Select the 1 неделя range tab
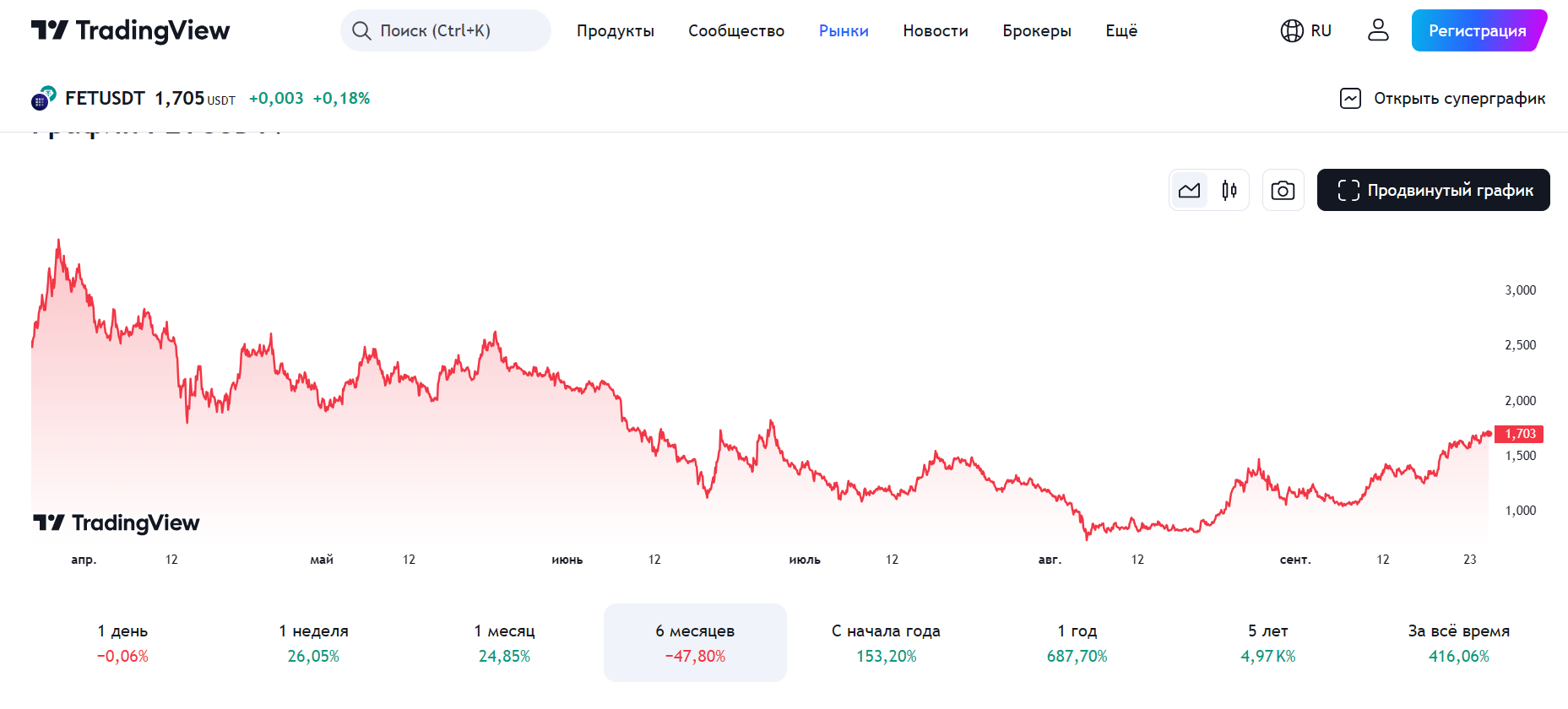 point(313,642)
